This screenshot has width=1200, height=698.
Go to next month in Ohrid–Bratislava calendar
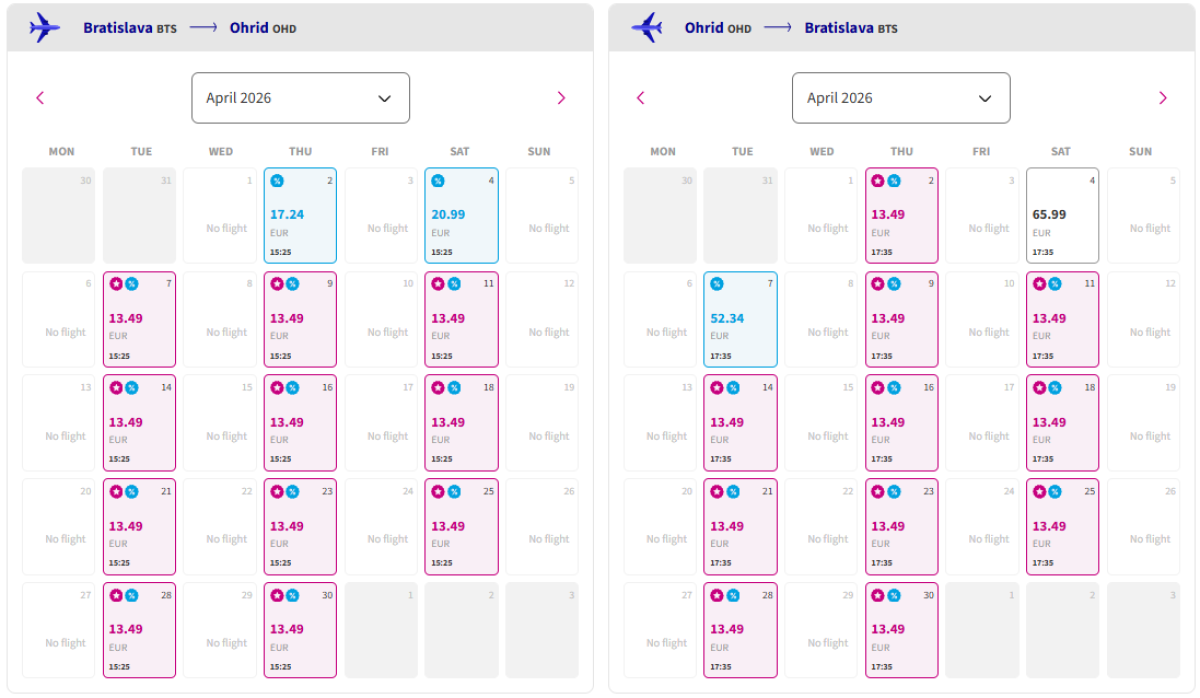click(1162, 98)
